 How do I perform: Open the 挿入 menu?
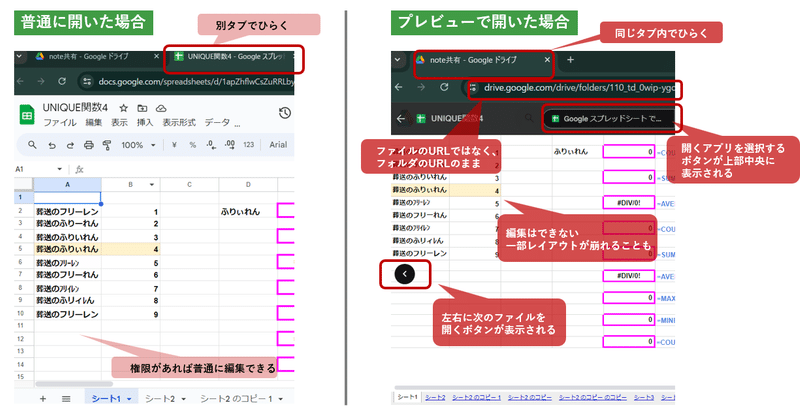[x=145, y=123]
